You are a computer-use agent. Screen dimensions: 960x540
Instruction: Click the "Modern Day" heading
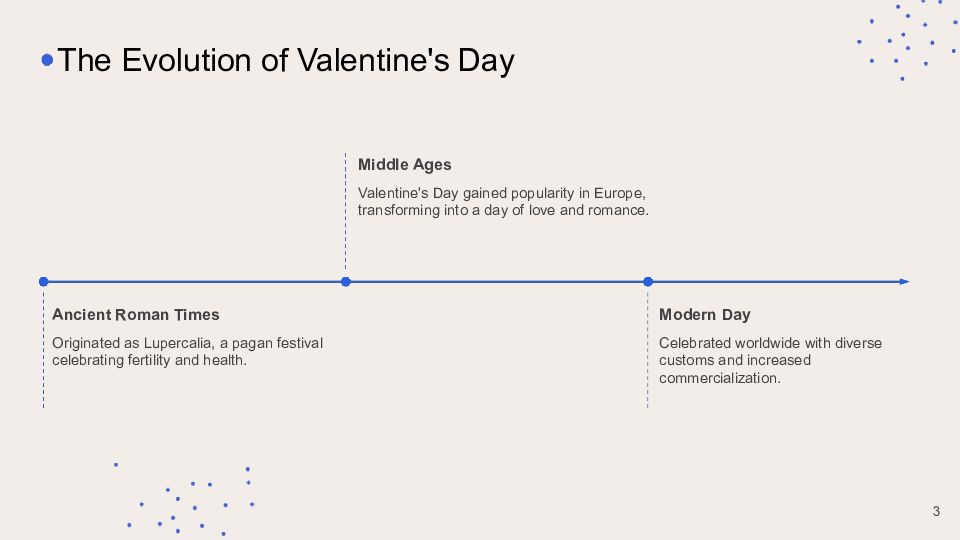(704, 315)
